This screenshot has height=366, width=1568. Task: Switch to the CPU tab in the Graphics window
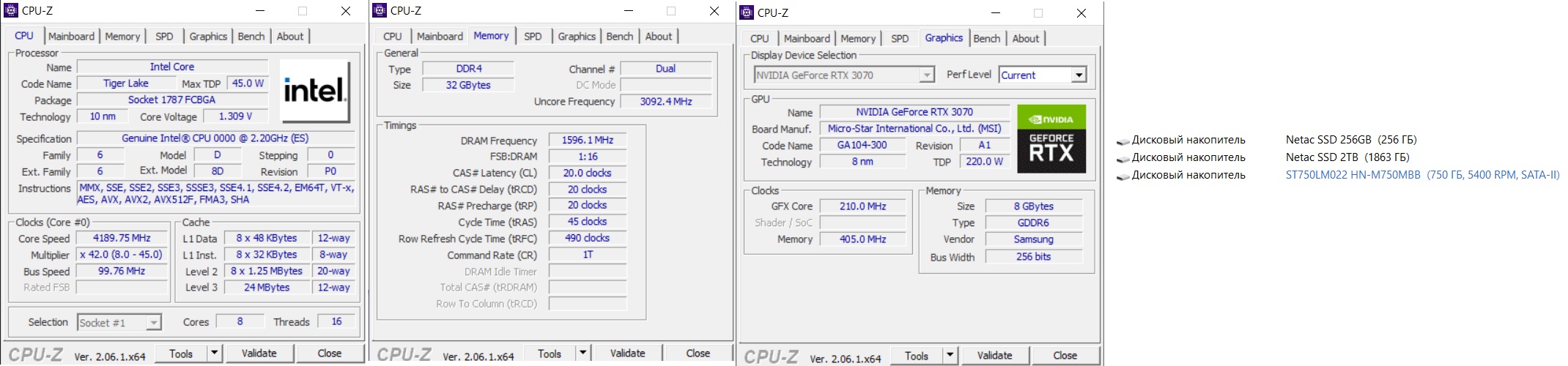click(760, 38)
